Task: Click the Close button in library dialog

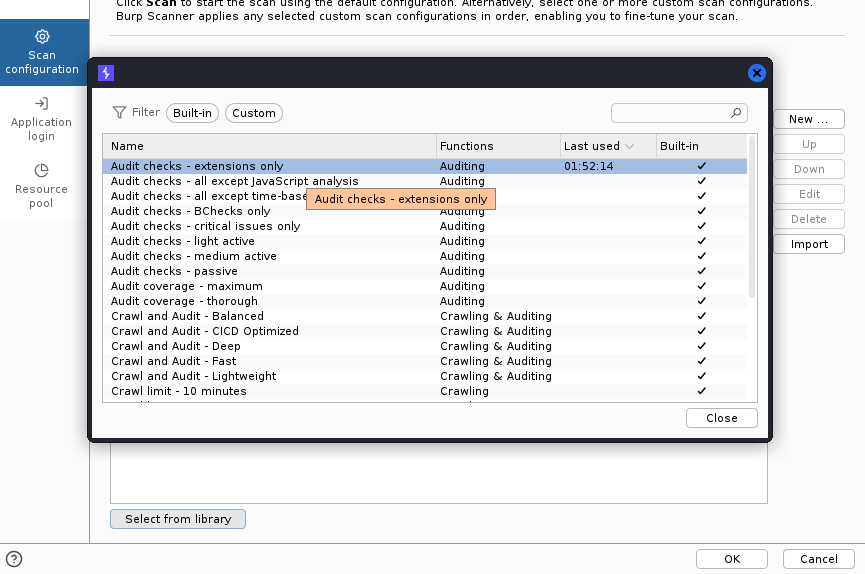Action: (722, 418)
